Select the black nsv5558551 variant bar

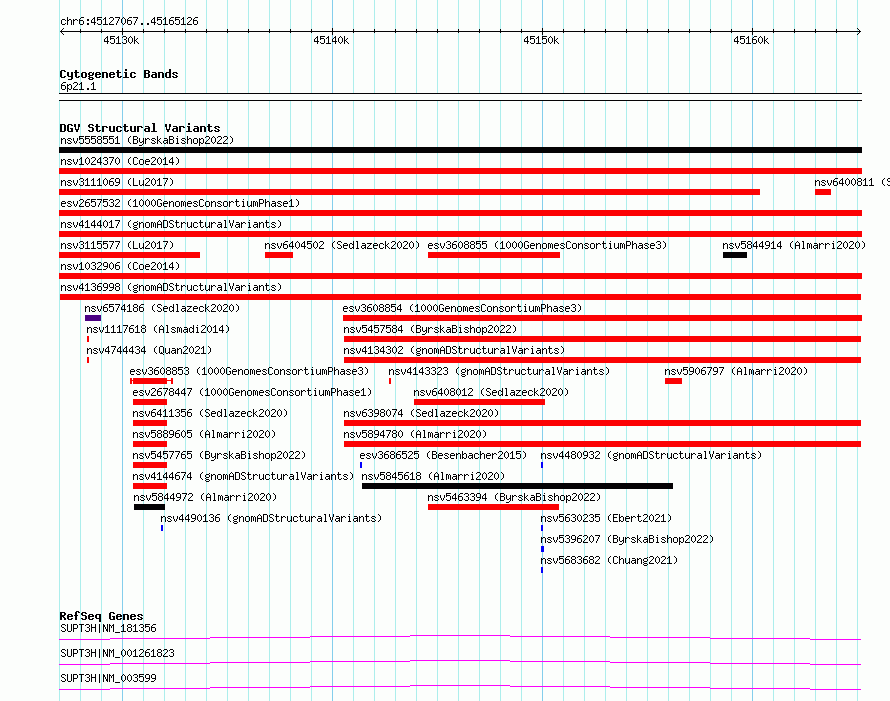460,150
